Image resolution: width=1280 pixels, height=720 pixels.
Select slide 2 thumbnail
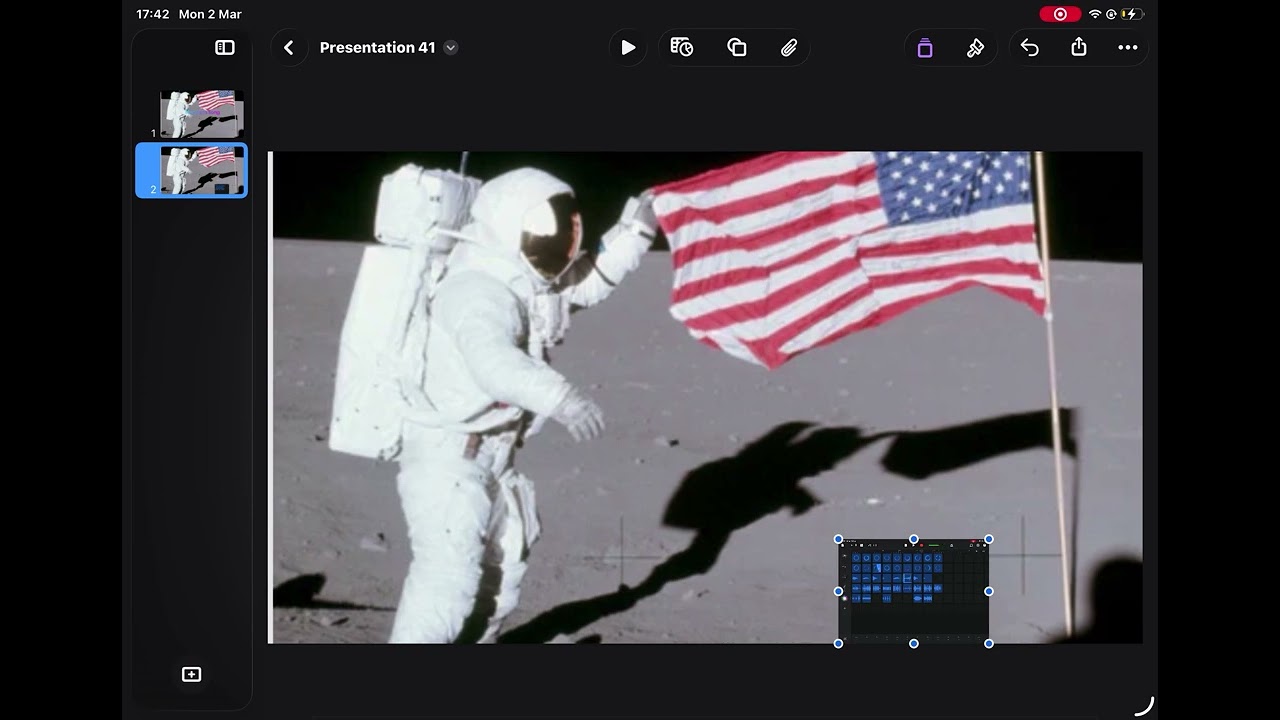pyautogui.click(x=201, y=170)
